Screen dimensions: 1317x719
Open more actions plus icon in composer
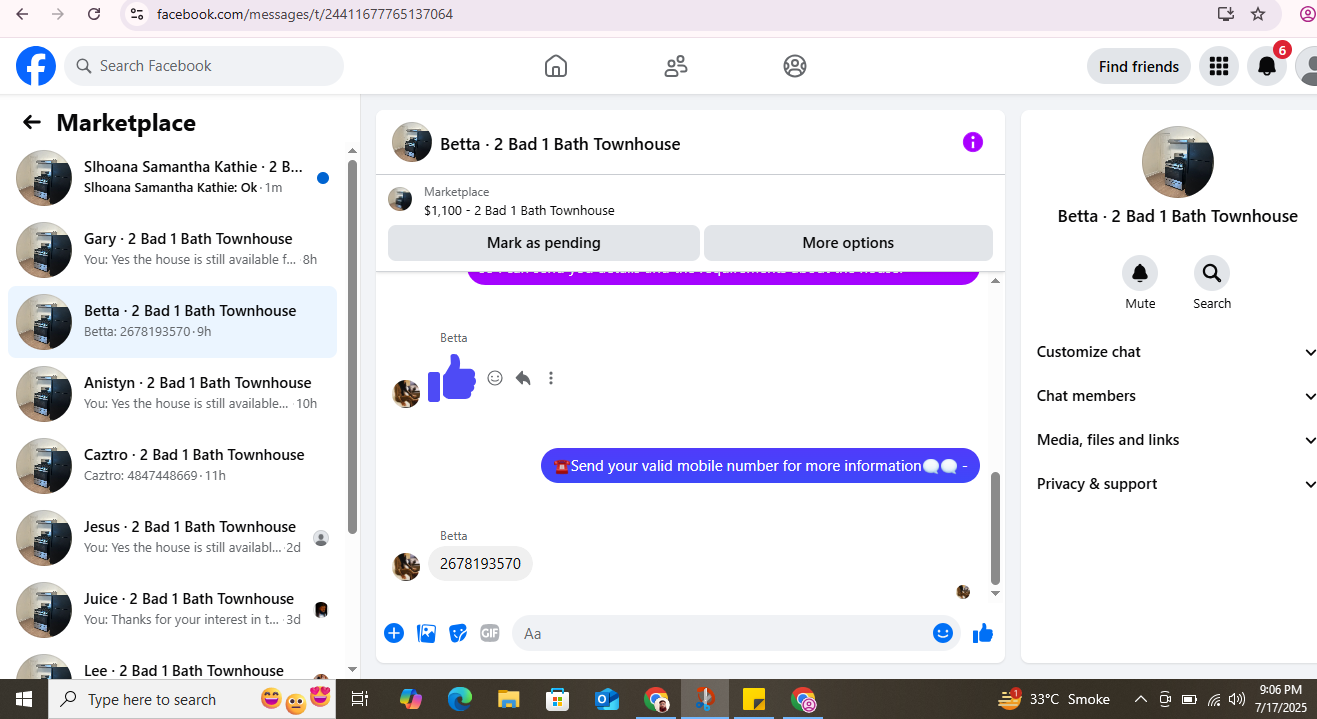394,633
